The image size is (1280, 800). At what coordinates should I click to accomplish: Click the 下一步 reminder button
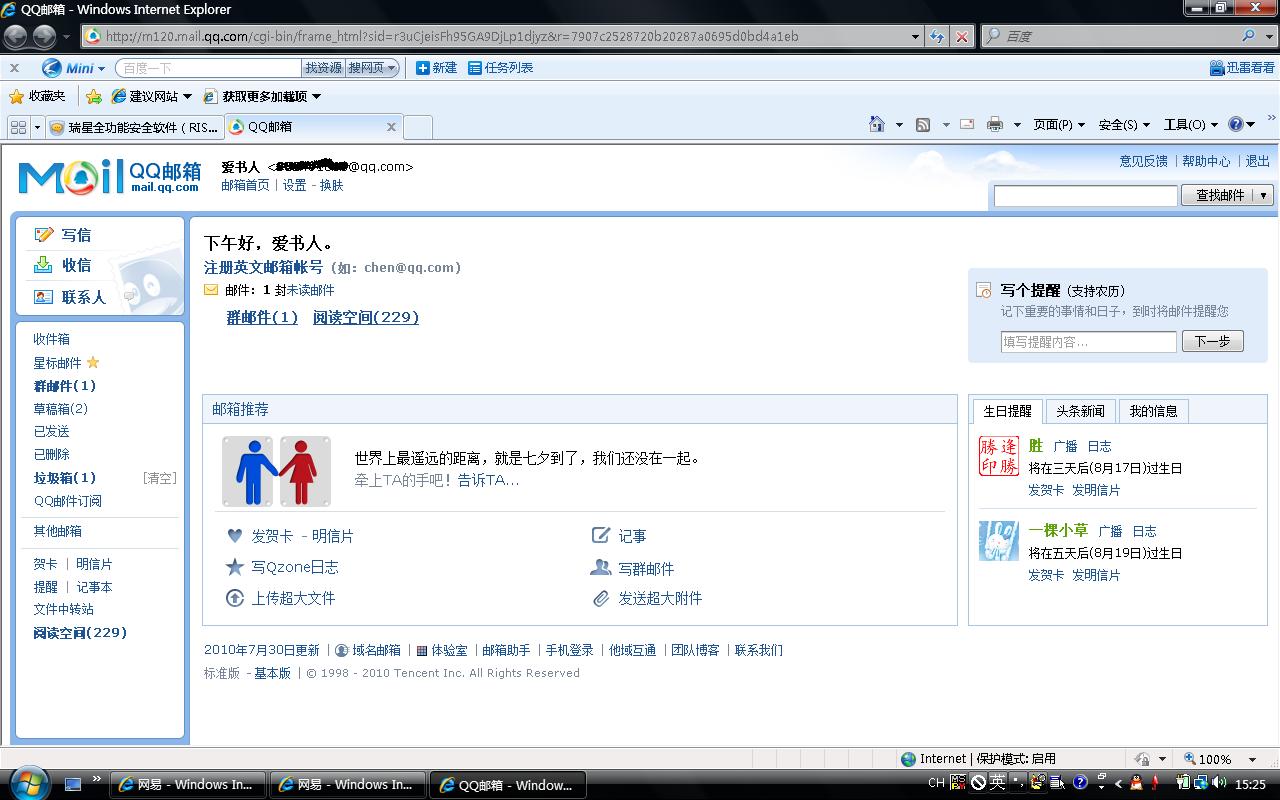pyautogui.click(x=1213, y=342)
